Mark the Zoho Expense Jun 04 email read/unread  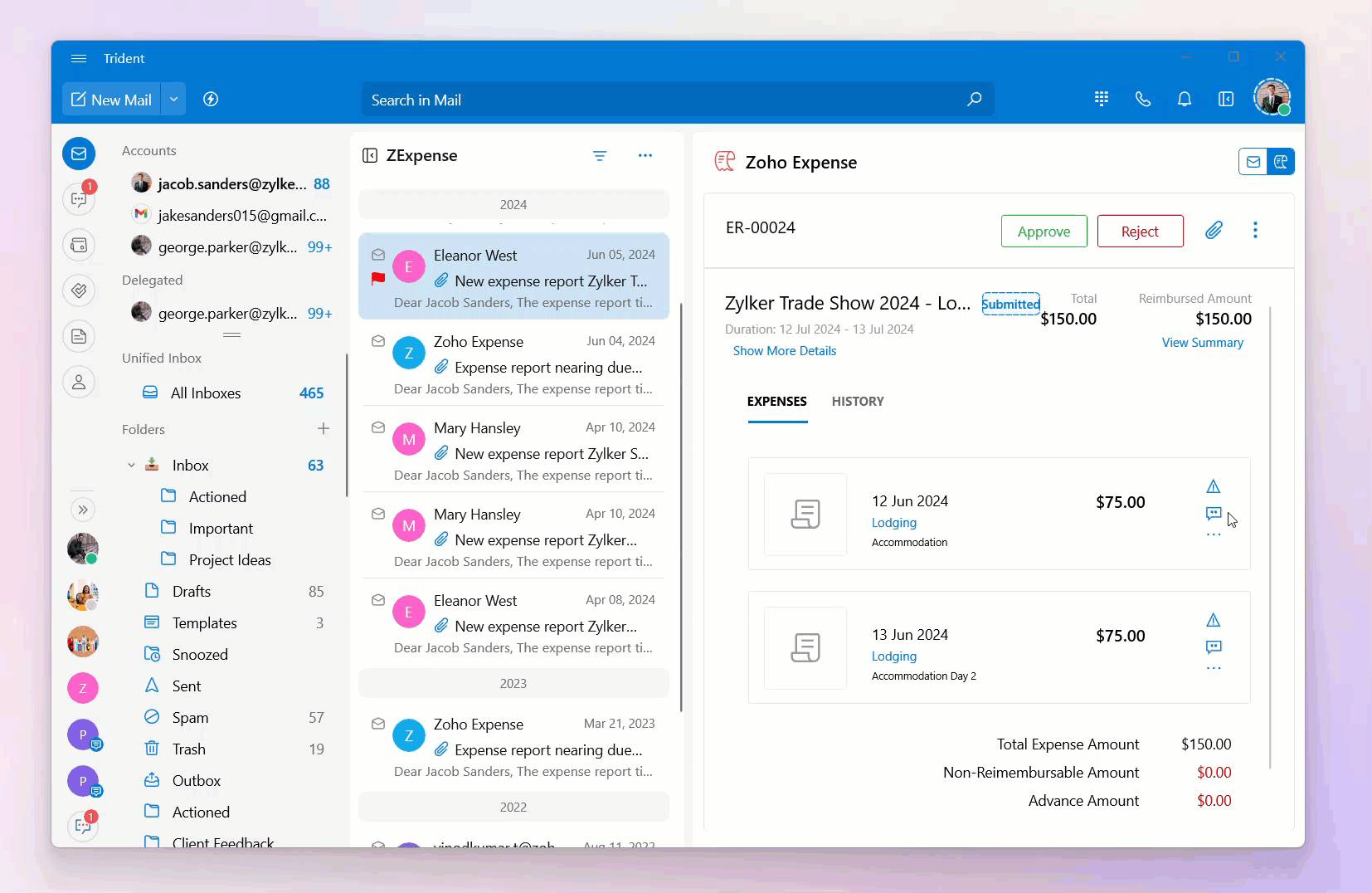click(x=378, y=341)
